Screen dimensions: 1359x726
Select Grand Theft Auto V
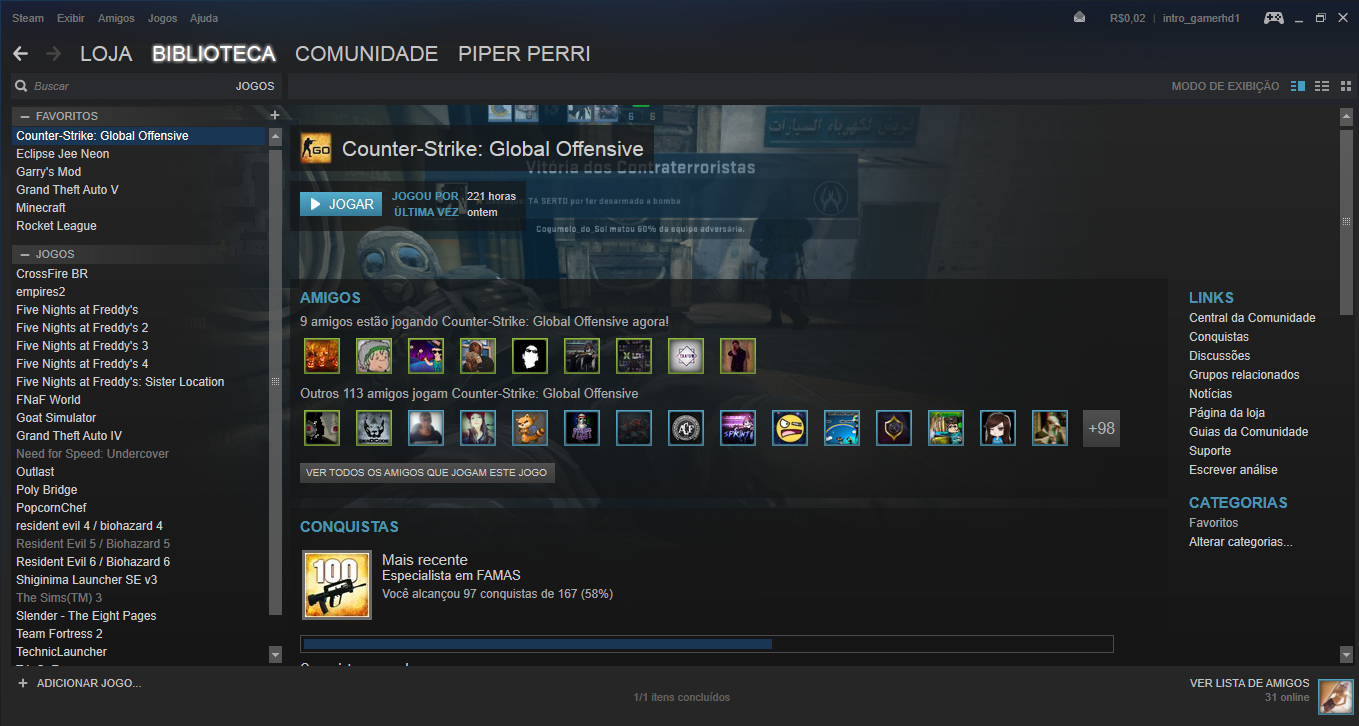[67, 190]
